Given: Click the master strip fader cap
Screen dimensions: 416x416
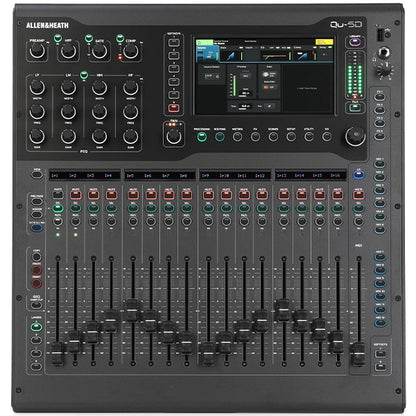Looking at the screenshot, I should [359, 354].
